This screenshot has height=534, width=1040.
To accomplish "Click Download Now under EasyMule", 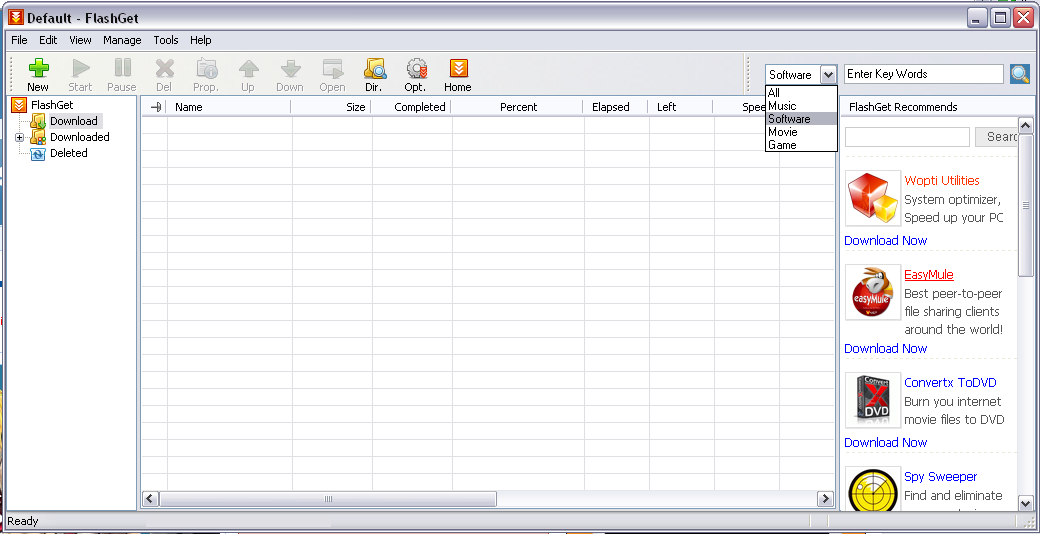I will pyautogui.click(x=885, y=348).
